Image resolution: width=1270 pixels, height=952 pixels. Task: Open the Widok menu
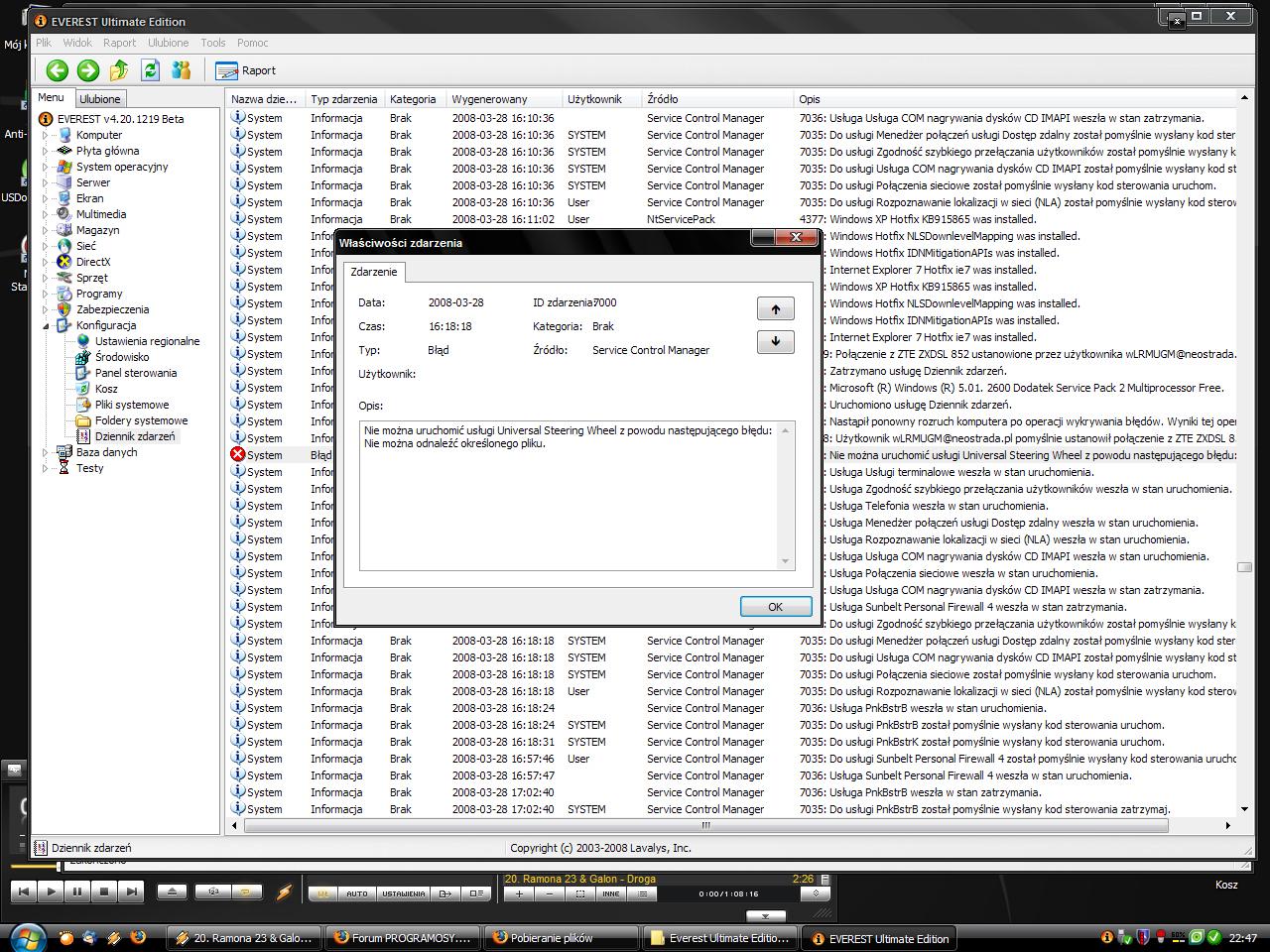click(x=77, y=43)
